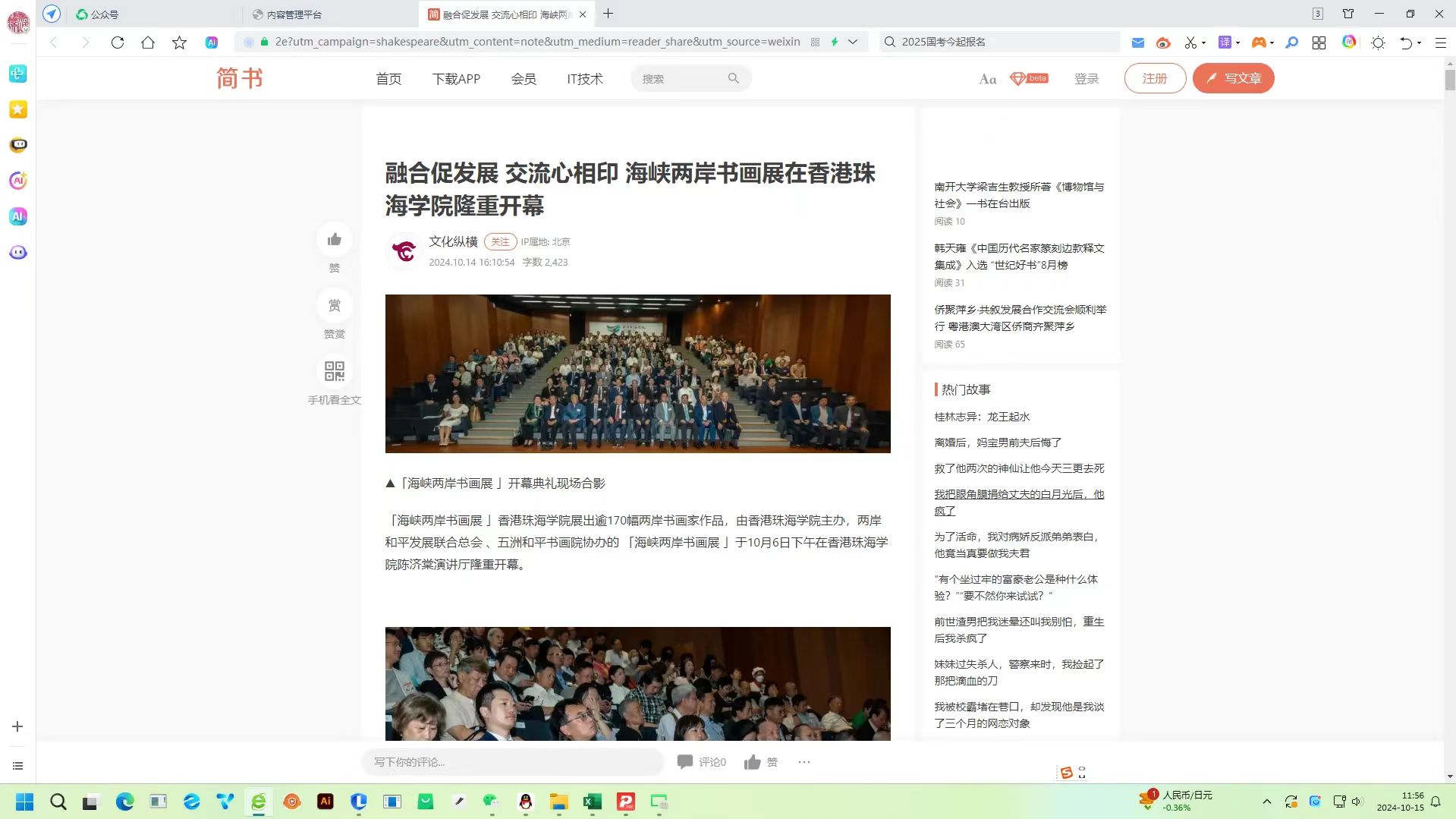Click the browser refresh icon
Image resolution: width=1456 pixels, height=819 pixels.
coord(117,43)
